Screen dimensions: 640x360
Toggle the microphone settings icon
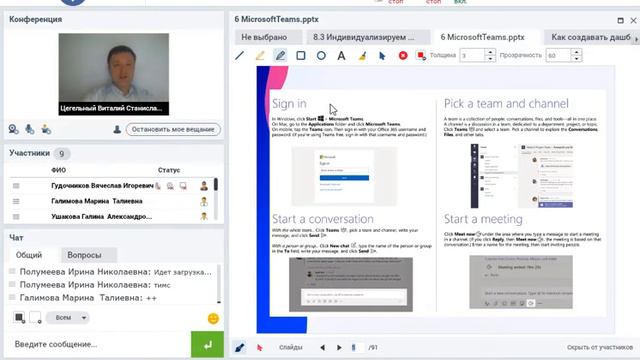pos(29,129)
